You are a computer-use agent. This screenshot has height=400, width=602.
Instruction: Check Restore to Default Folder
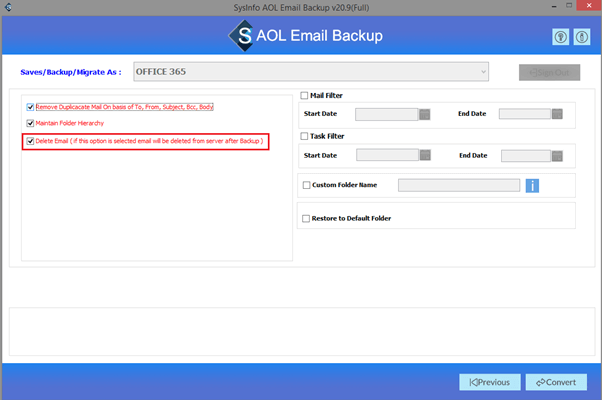point(306,218)
